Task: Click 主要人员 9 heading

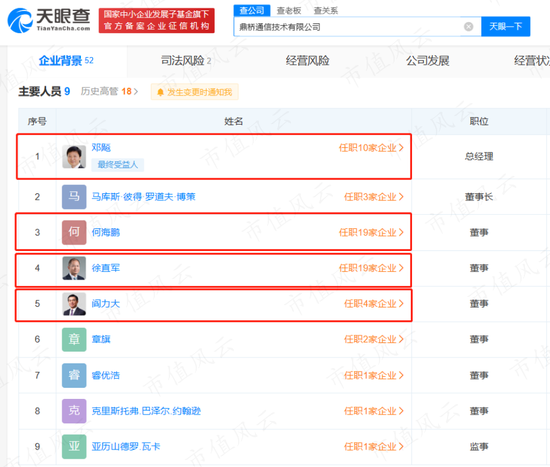Action: [44, 92]
